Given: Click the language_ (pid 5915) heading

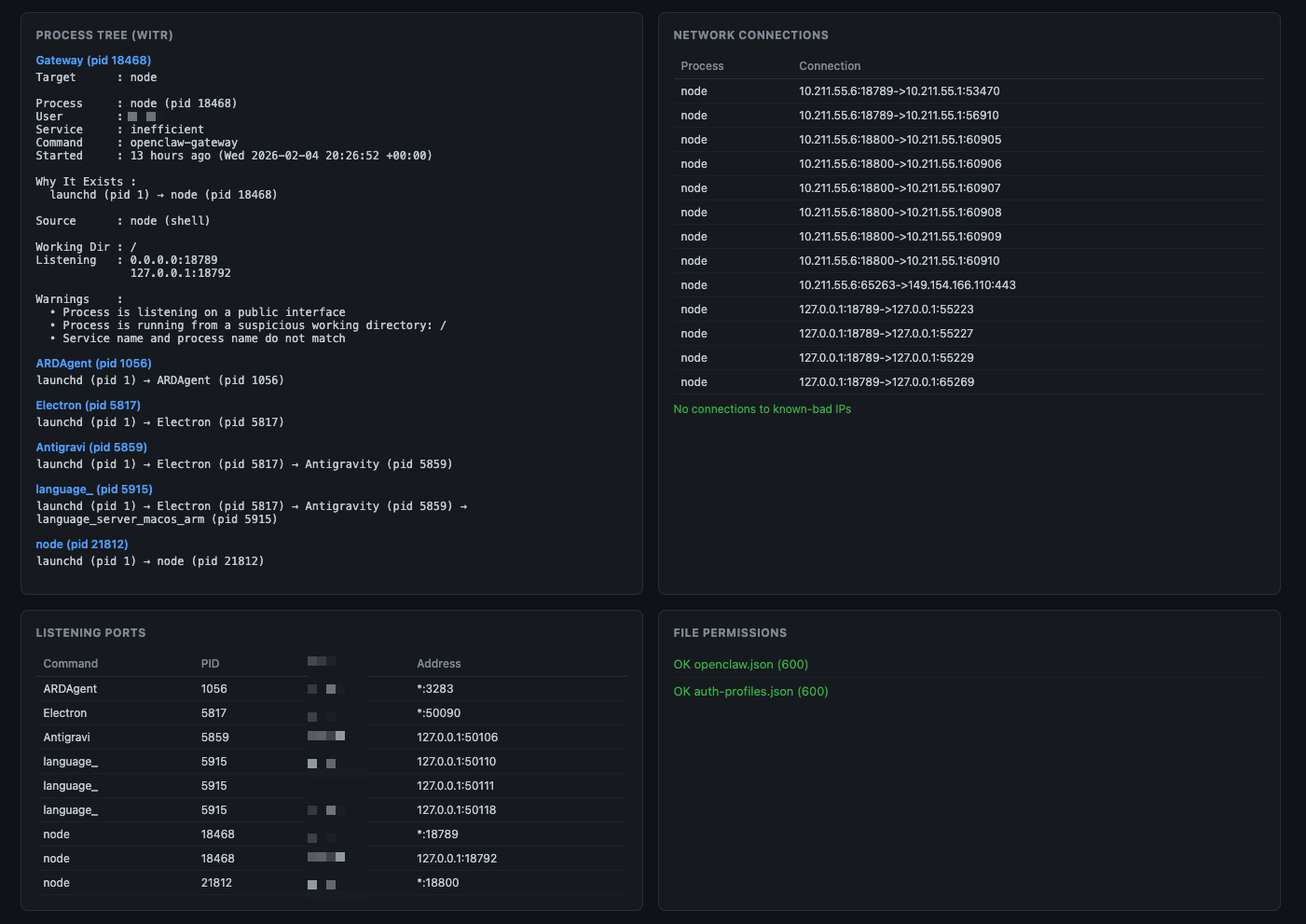Looking at the screenshot, I should point(94,490).
